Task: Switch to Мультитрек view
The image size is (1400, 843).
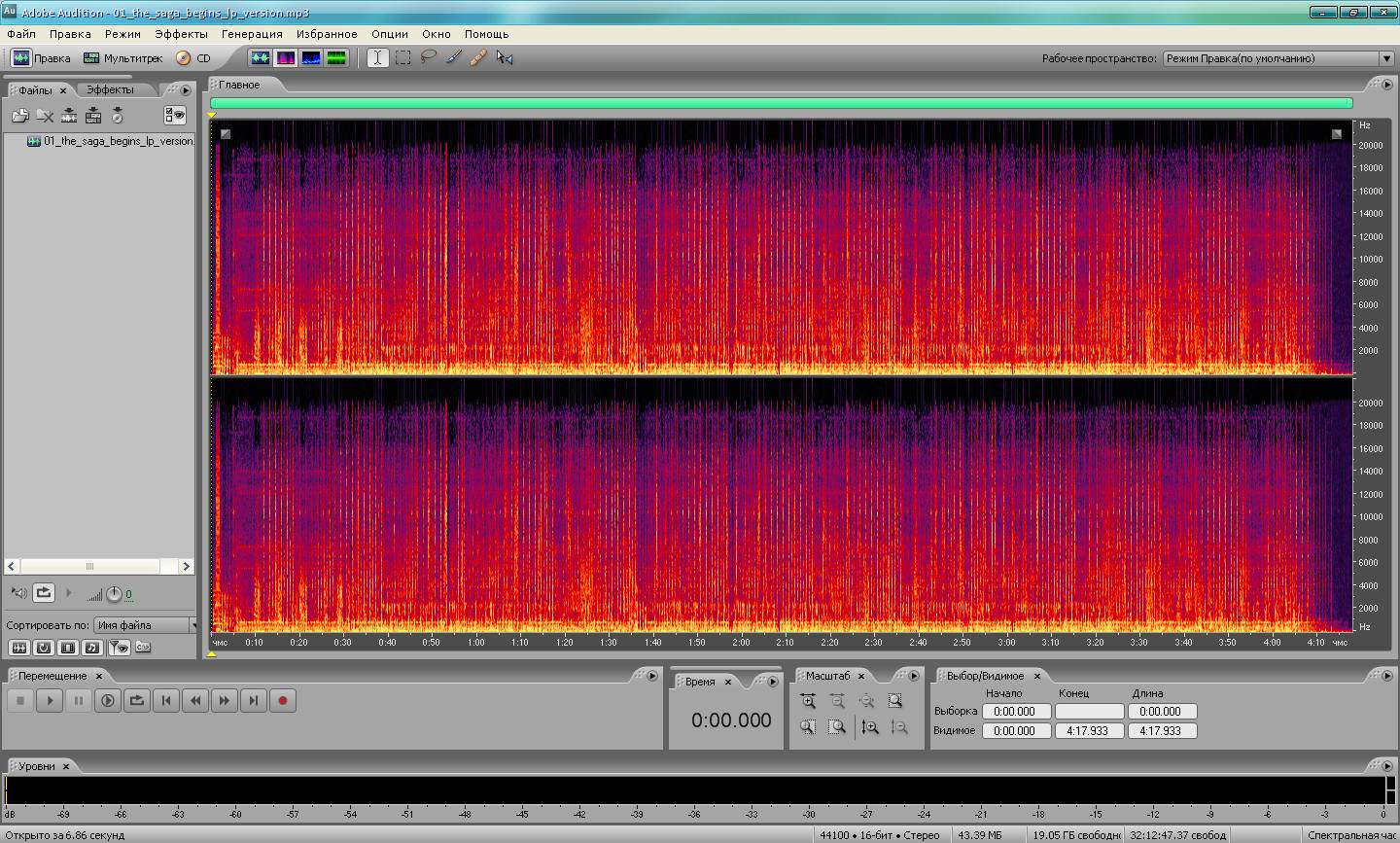Action: [123, 58]
